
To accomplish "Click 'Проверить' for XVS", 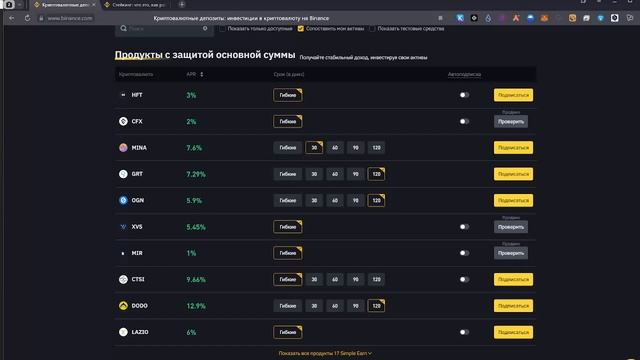I will [511, 227].
